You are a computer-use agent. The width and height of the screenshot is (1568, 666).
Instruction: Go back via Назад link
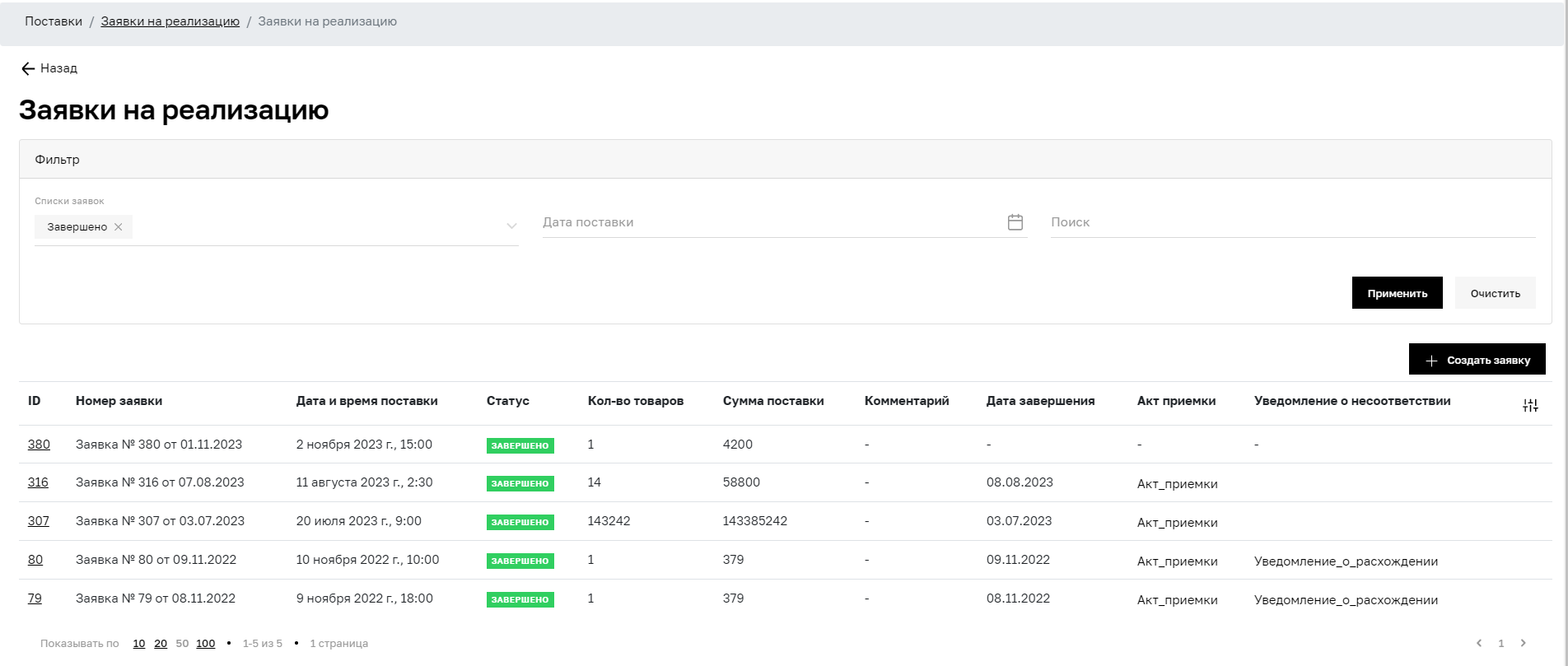[x=49, y=68]
